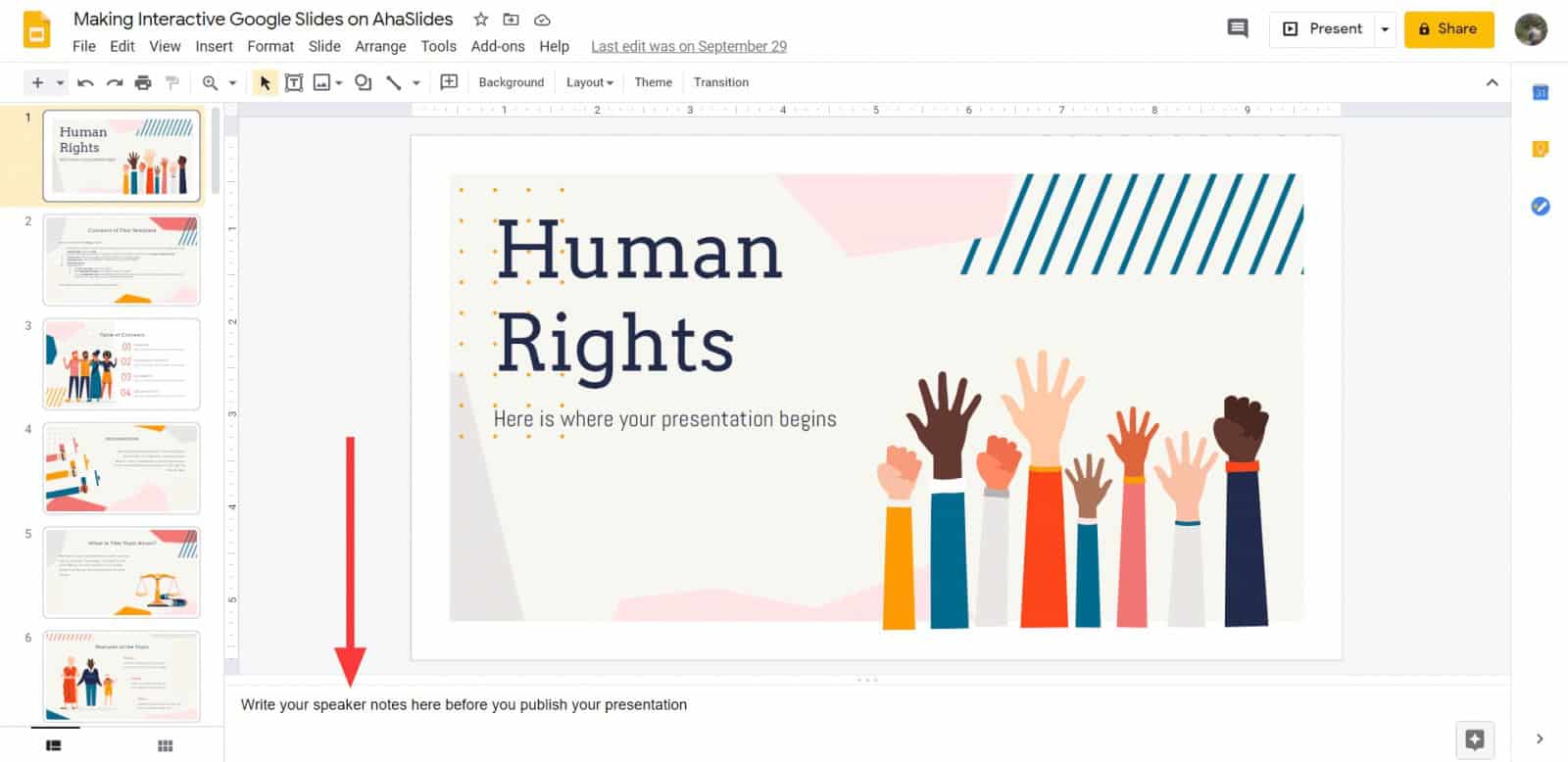This screenshot has width=1568, height=762.
Task: Open last edit history link
Action: tap(689, 46)
